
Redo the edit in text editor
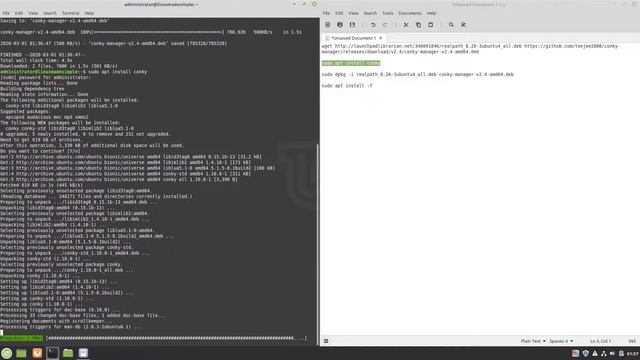click(385, 25)
